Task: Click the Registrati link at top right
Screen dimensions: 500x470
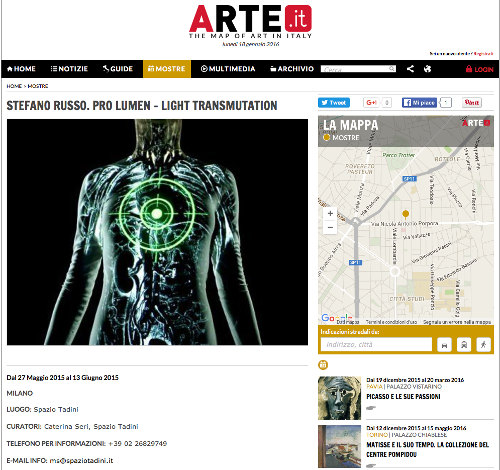Action: pos(484,54)
